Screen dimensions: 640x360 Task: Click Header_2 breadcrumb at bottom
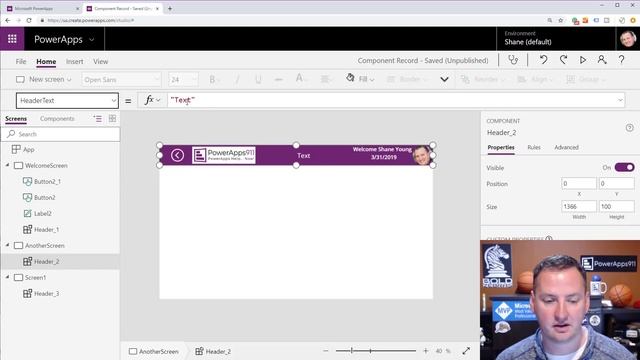coord(213,351)
